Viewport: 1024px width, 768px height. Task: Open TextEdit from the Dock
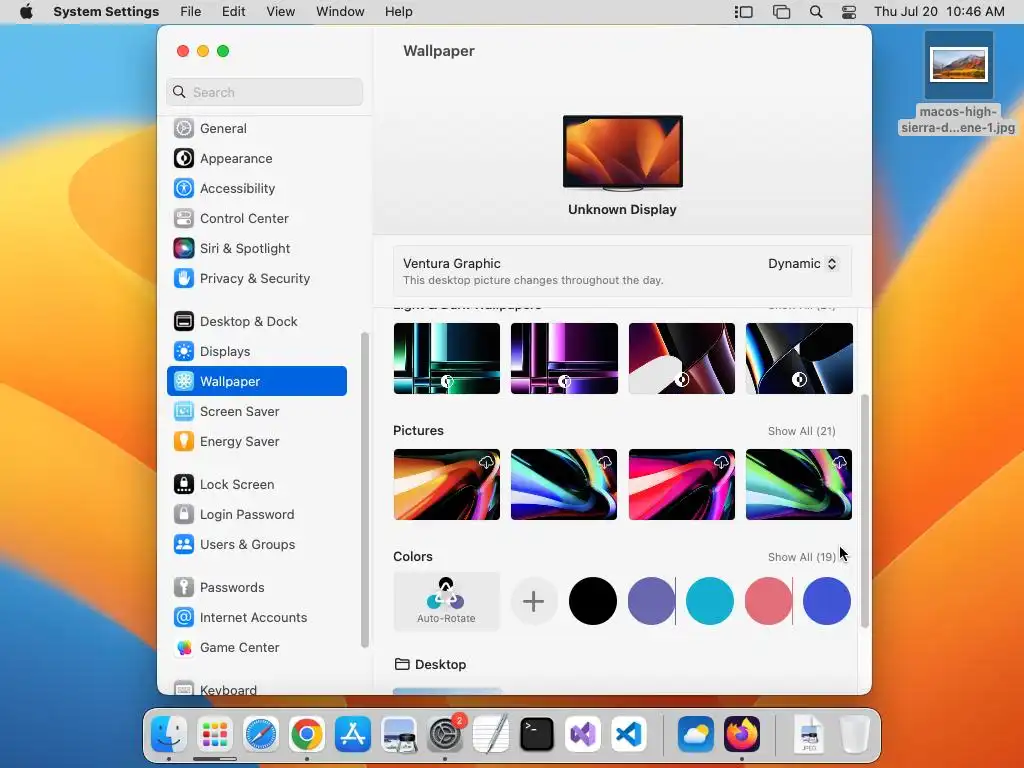[x=491, y=734]
